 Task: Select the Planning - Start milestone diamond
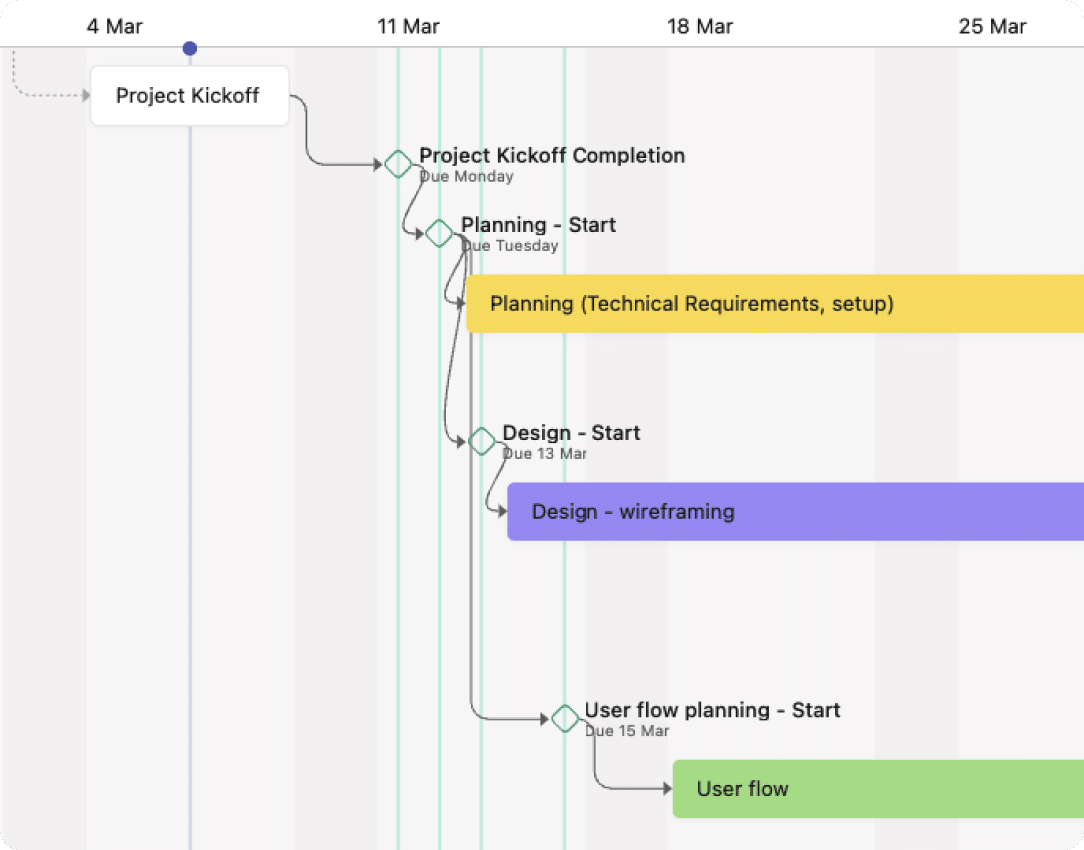coord(439,233)
